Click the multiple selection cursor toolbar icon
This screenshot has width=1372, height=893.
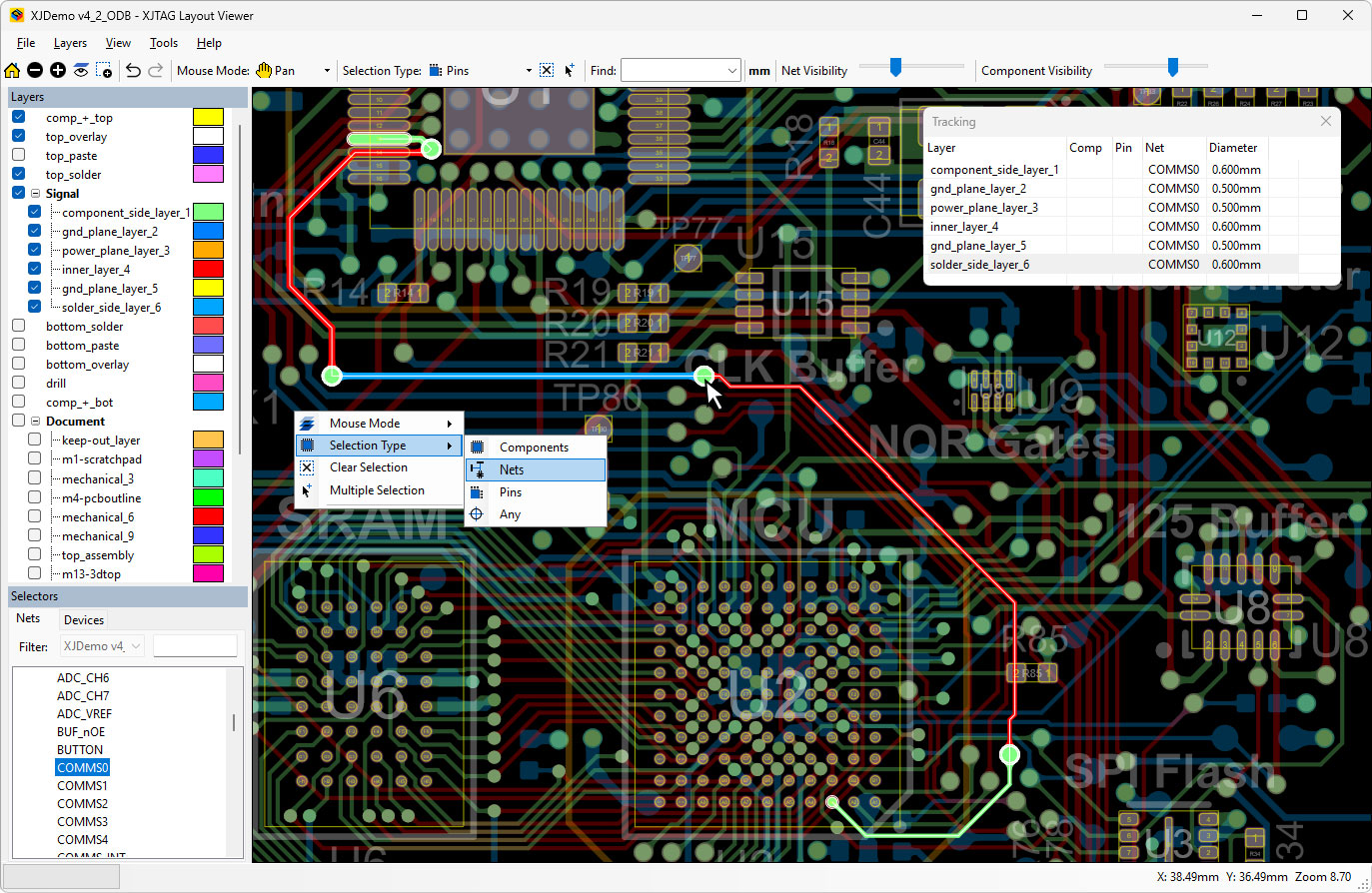[x=570, y=70]
